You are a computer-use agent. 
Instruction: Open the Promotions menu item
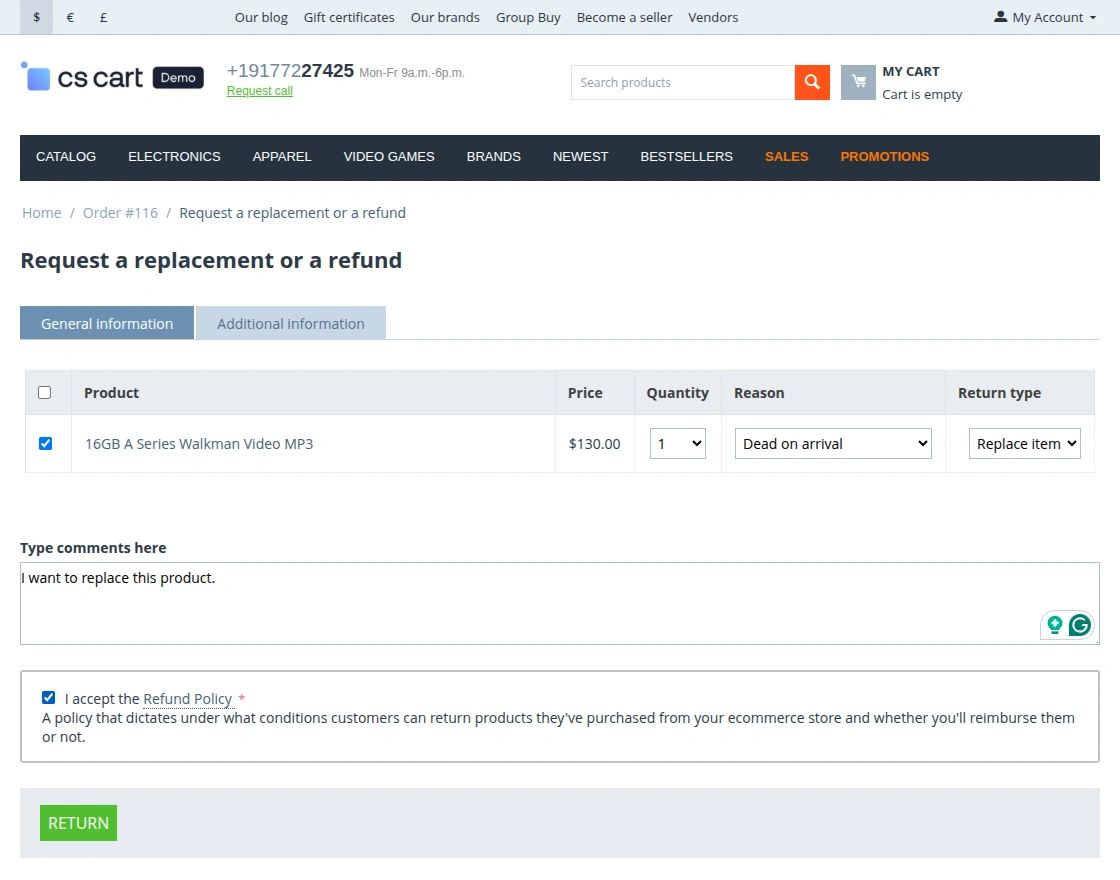pyautogui.click(x=884, y=156)
